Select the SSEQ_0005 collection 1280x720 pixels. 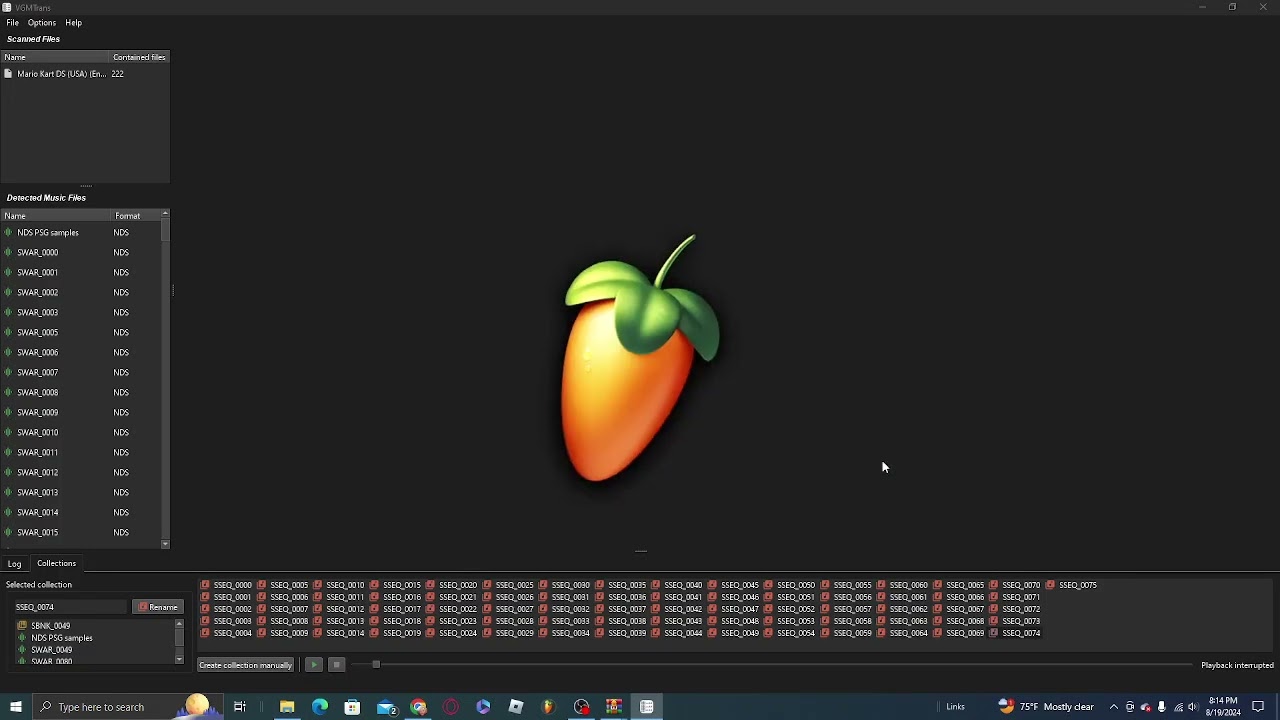click(283, 585)
